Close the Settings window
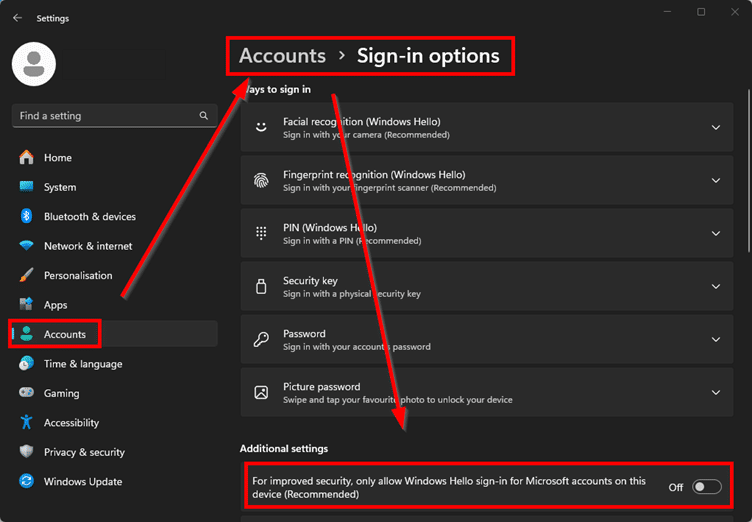Screen dimensions: 752x522 (735, 12)
